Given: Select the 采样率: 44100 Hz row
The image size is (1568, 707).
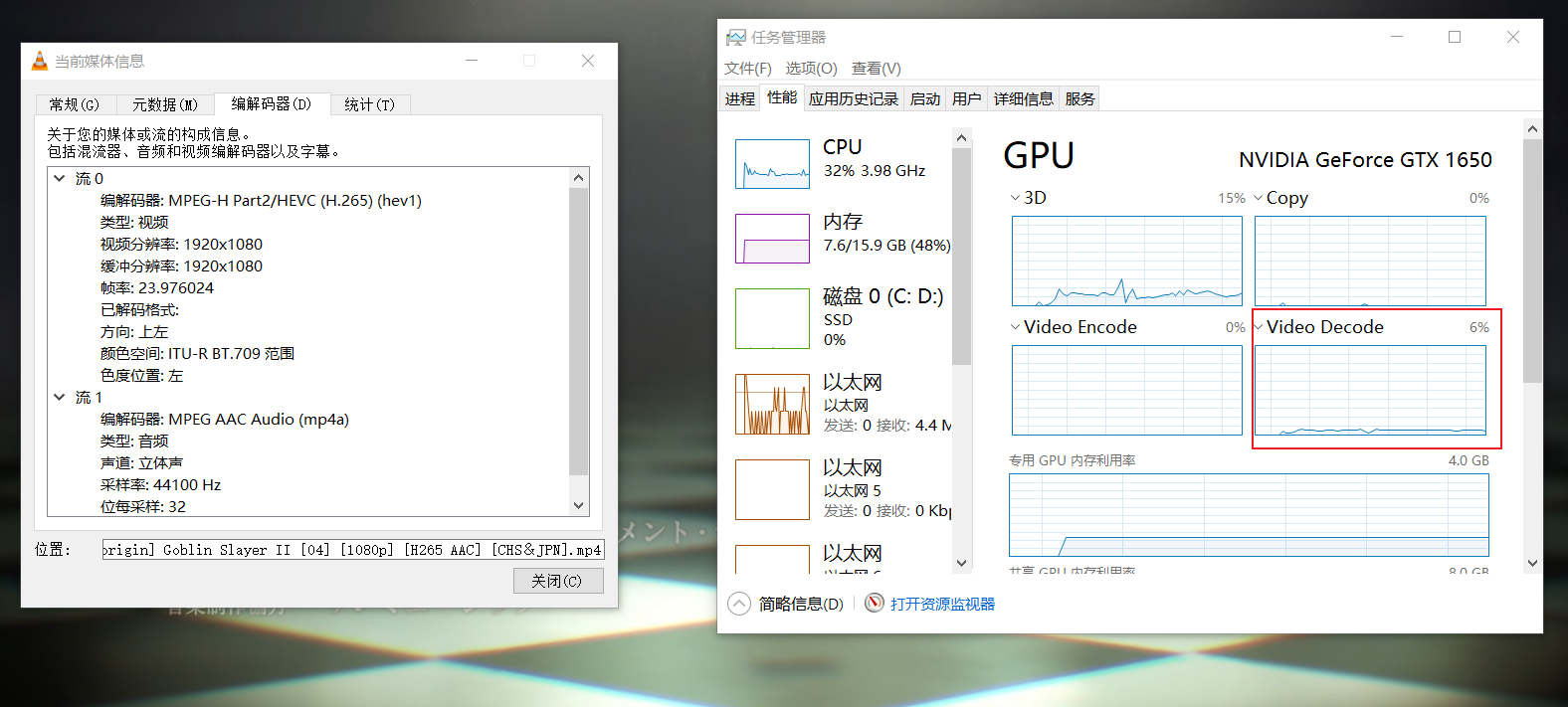Looking at the screenshot, I should (x=160, y=485).
